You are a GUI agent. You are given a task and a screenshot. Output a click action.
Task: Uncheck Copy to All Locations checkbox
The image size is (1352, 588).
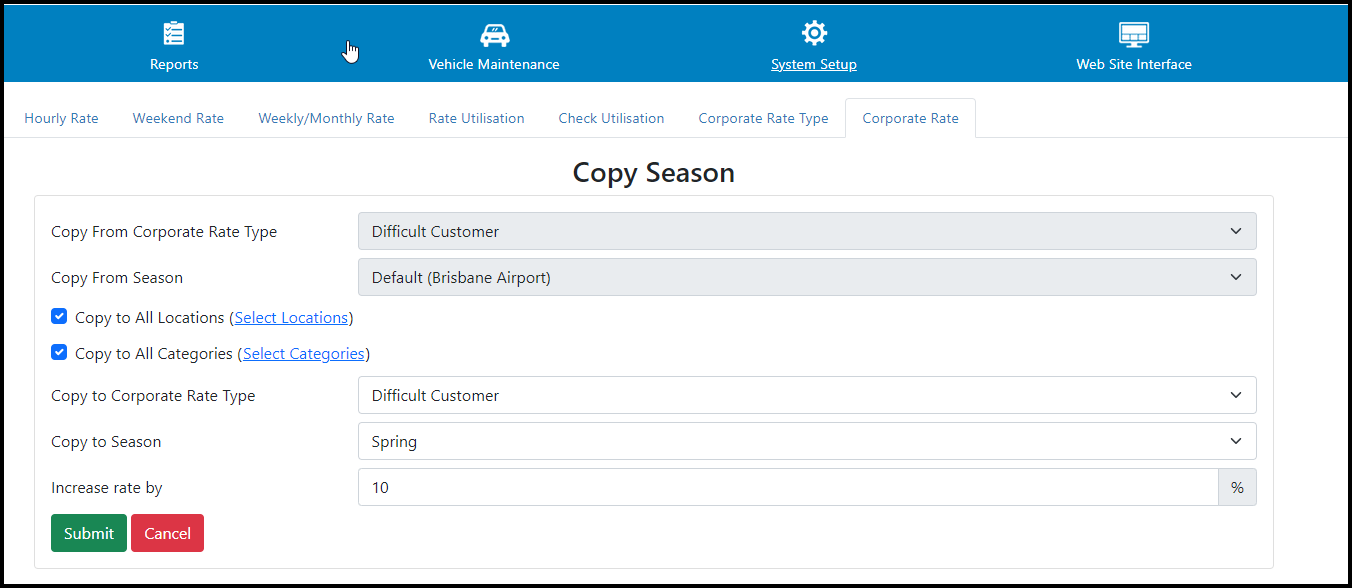click(59, 317)
